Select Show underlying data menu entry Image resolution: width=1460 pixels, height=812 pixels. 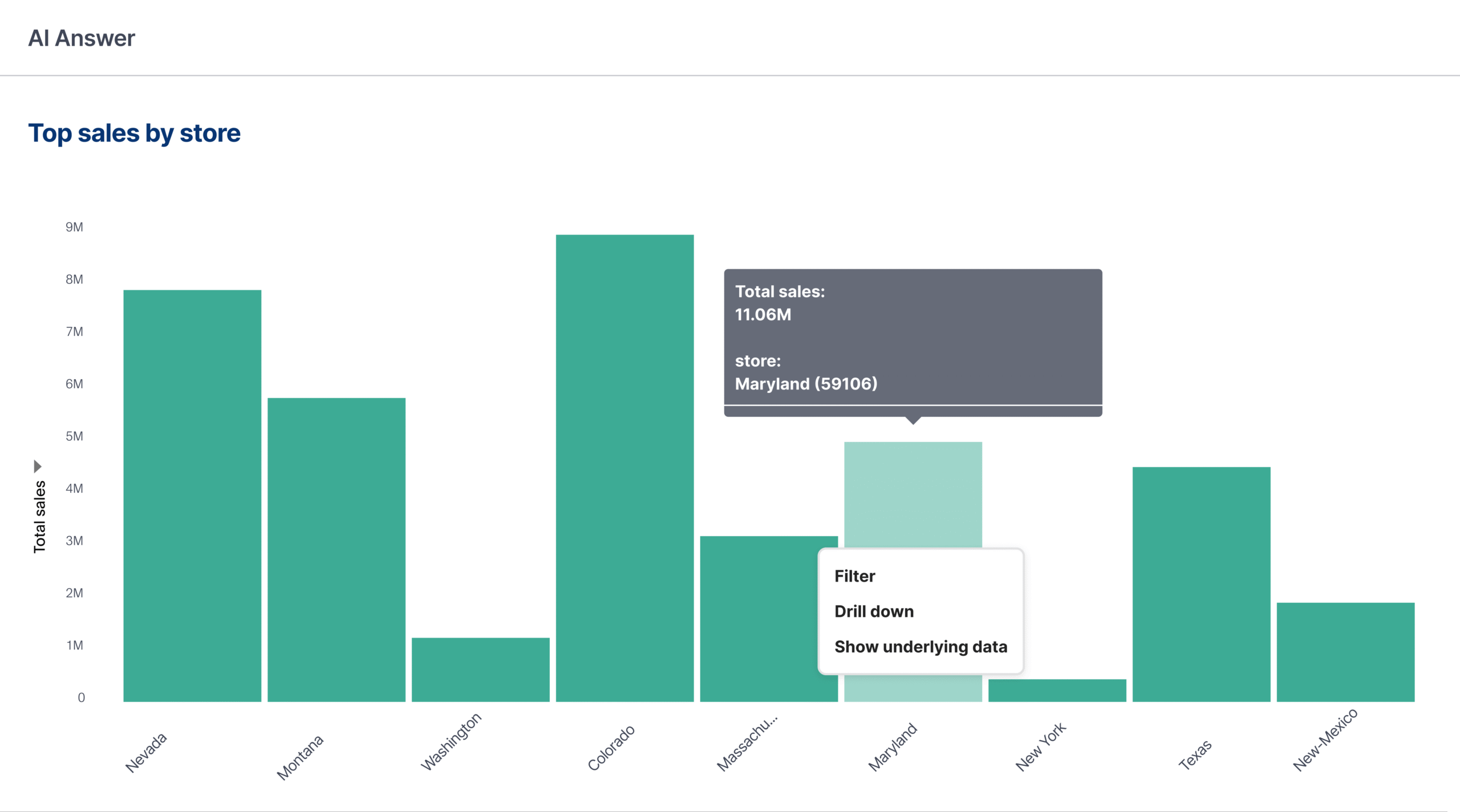tap(920, 647)
